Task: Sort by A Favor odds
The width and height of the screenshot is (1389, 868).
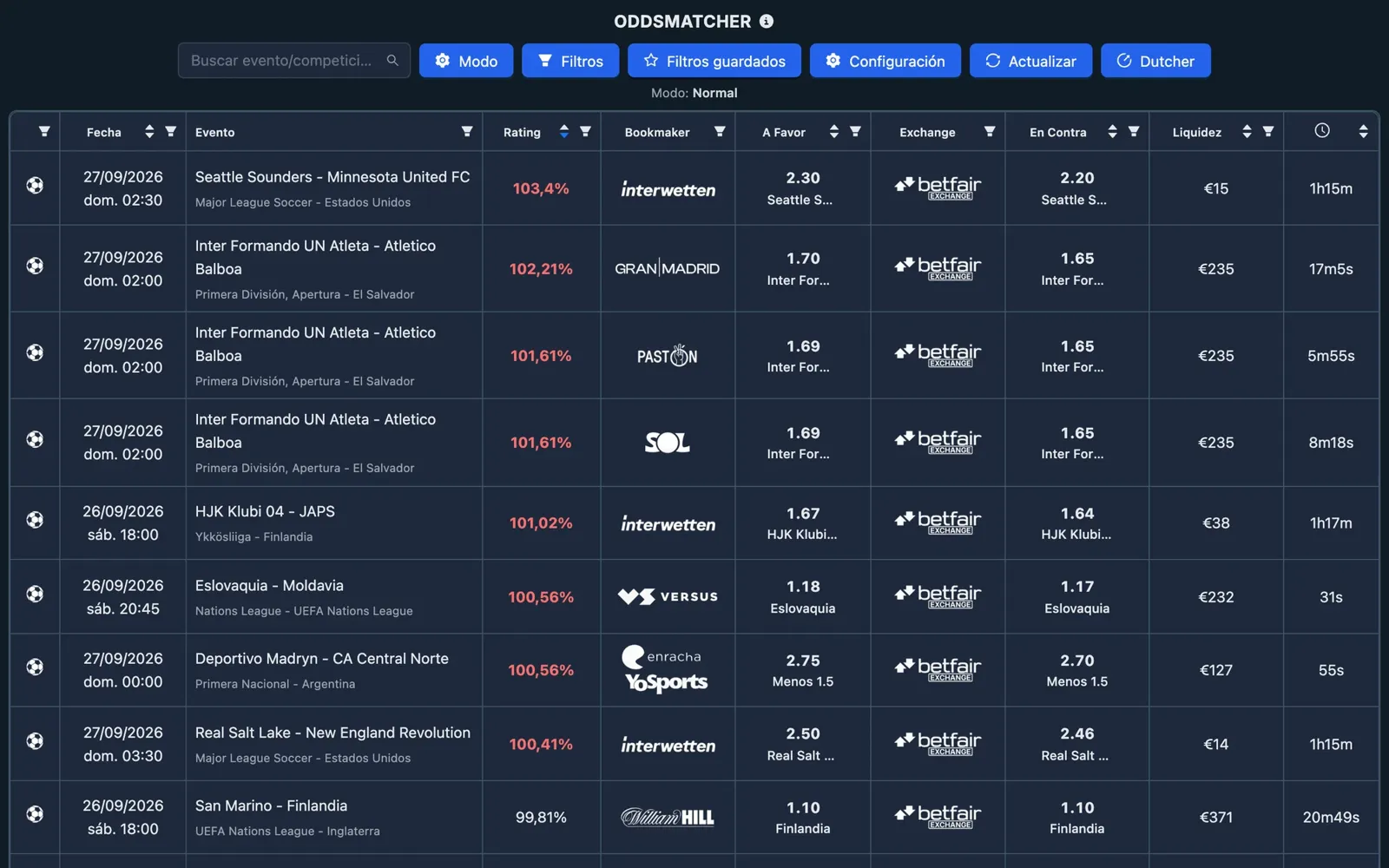Action: click(834, 132)
